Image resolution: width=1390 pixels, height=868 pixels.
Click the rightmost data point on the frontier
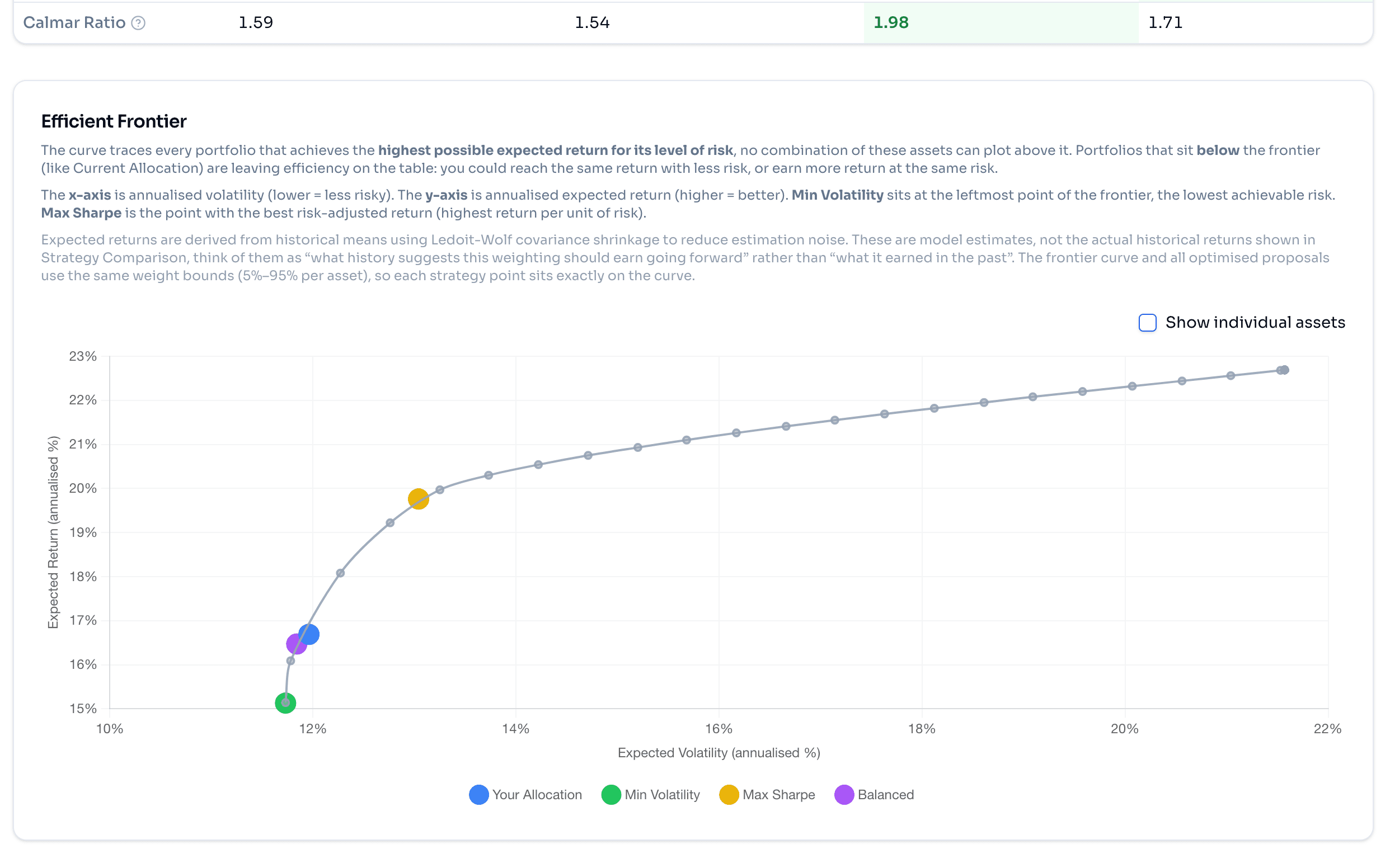coord(1282,370)
